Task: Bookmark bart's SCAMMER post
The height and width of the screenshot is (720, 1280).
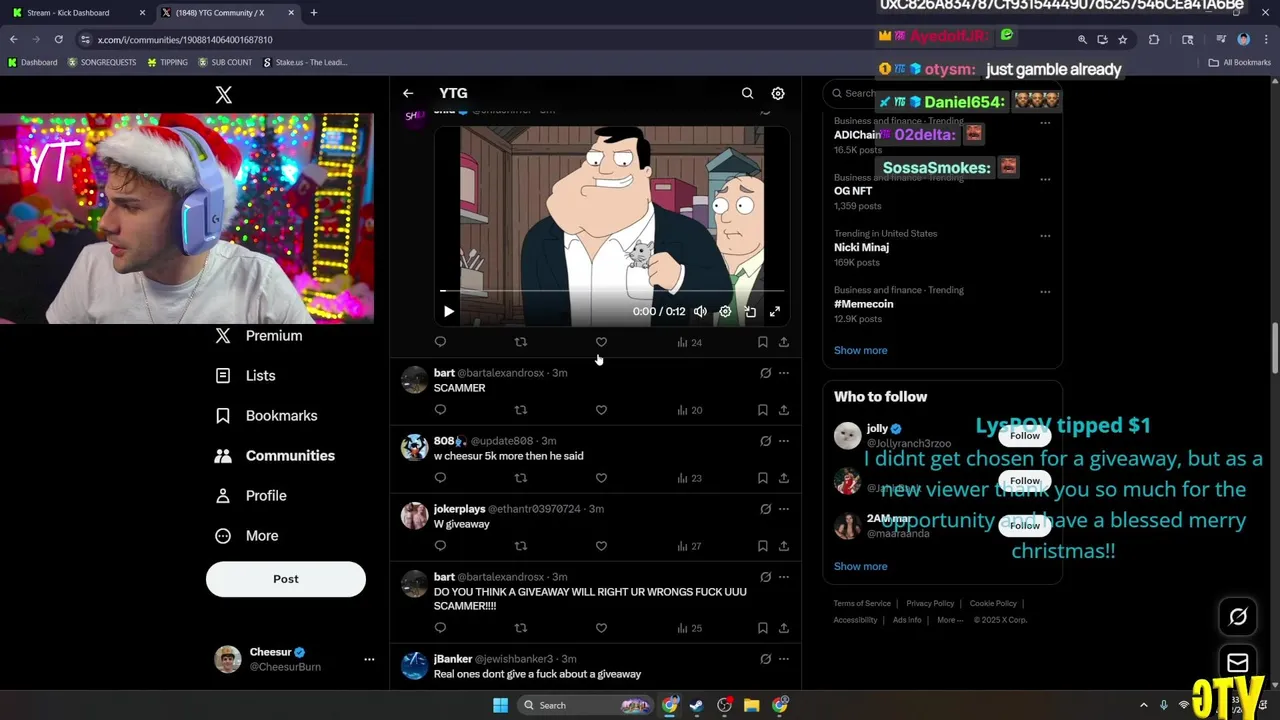Action: point(763,410)
